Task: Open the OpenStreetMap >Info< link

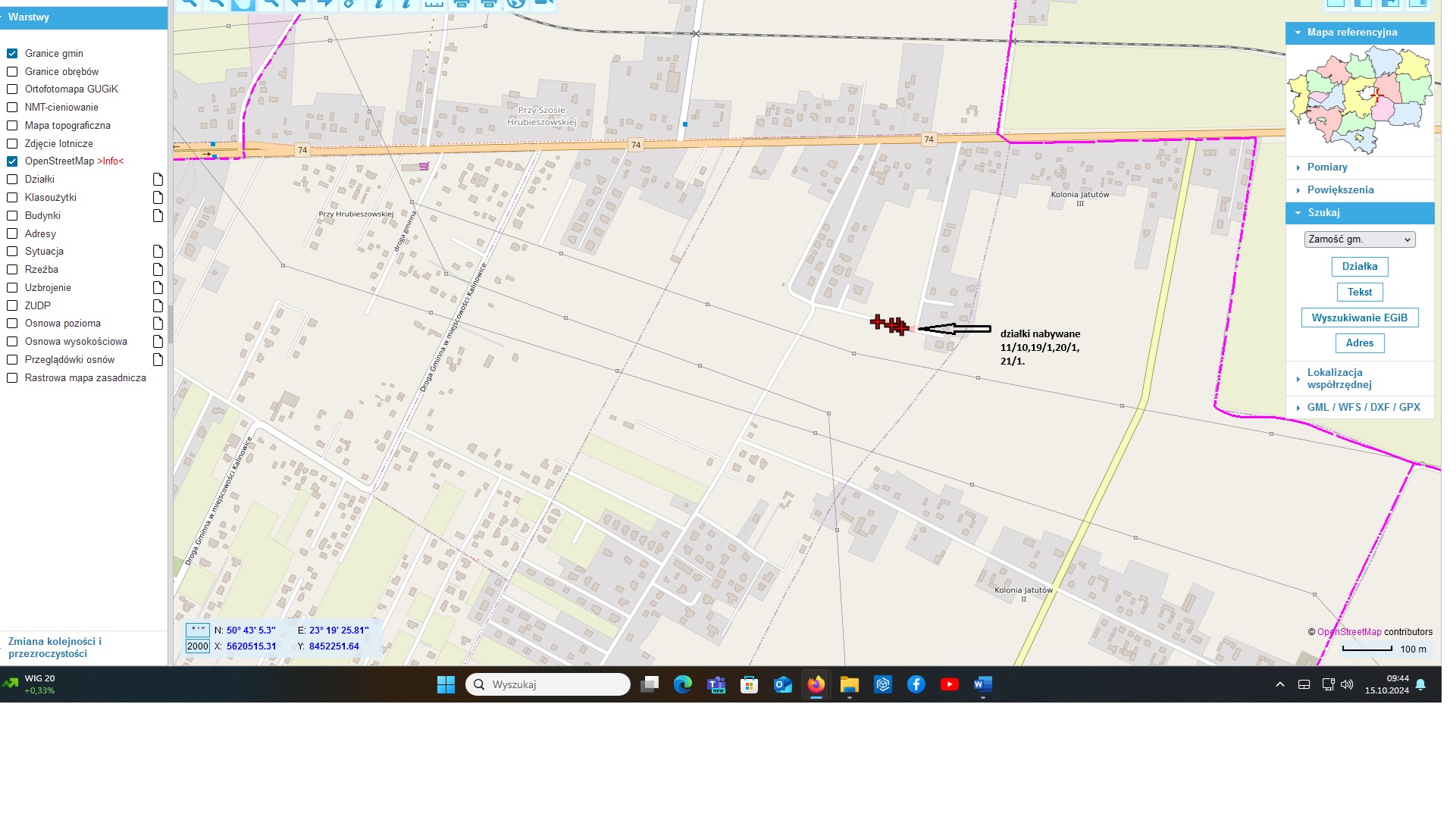Action: [111, 161]
